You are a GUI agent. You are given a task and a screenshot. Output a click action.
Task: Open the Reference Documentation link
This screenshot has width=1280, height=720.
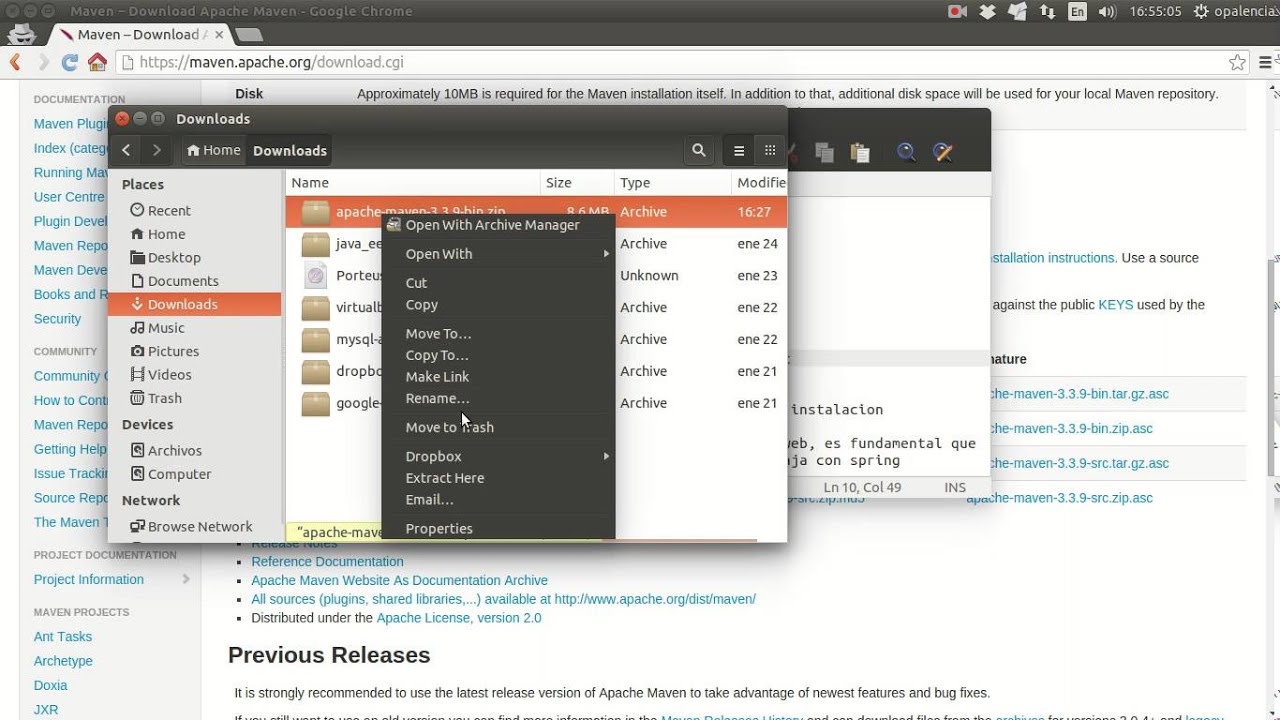(x=327, y=562)
